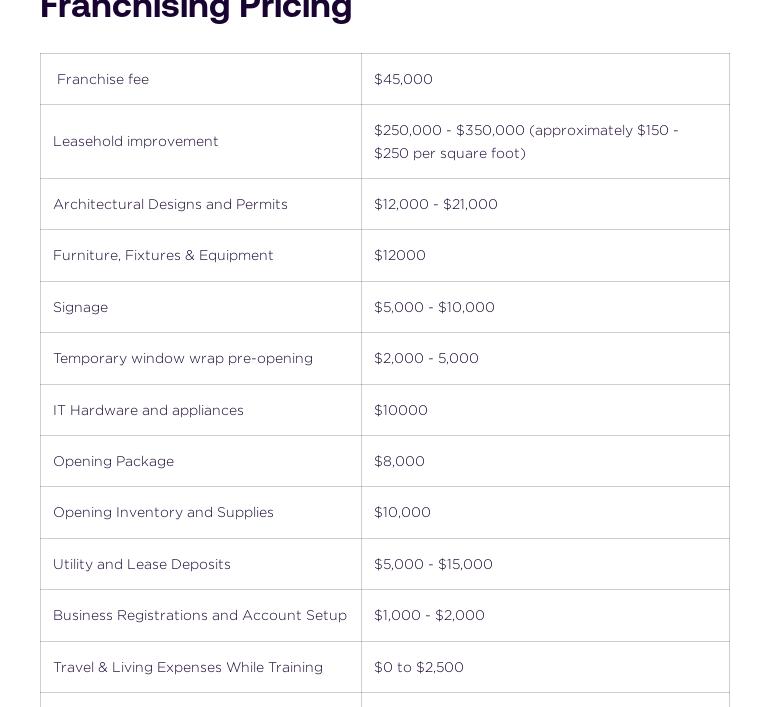Click the Opening Package row label
Viewport: 770px width, 707px height.
coord(113,461)
